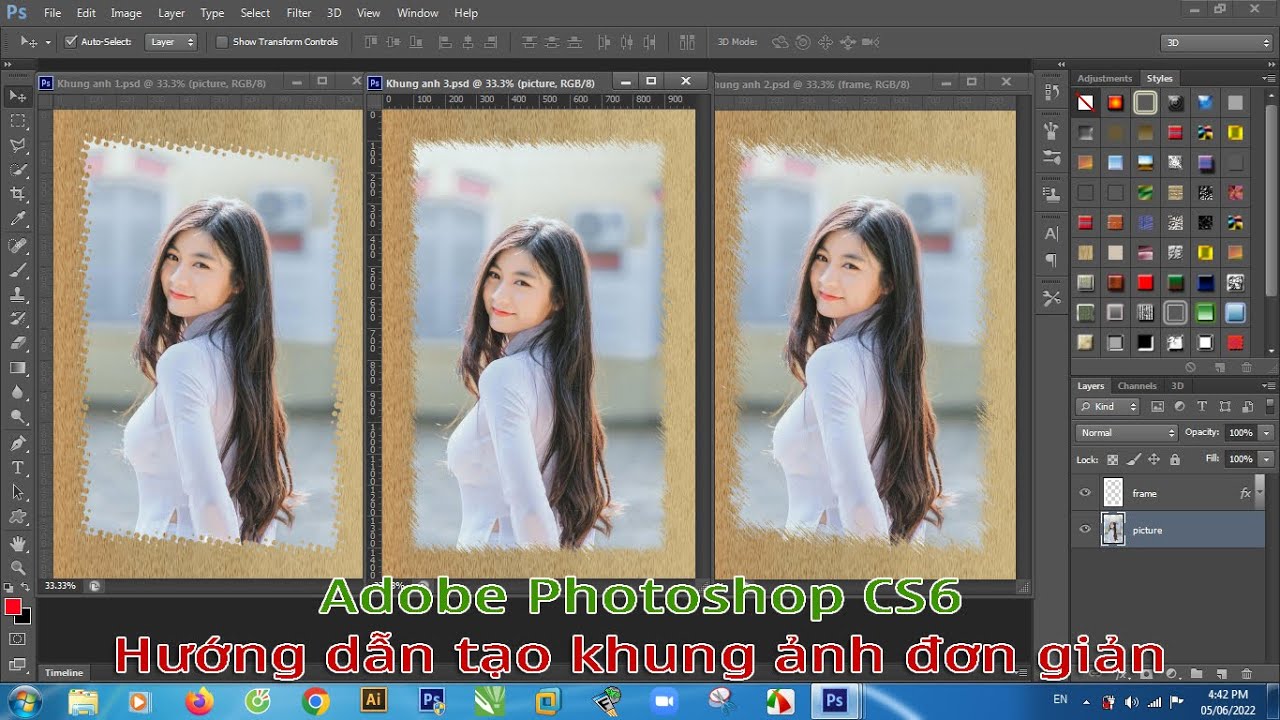Open the Styles panel flyout menu
This screenshot has width=1280, height=720.
click(x=1270, y=78)
